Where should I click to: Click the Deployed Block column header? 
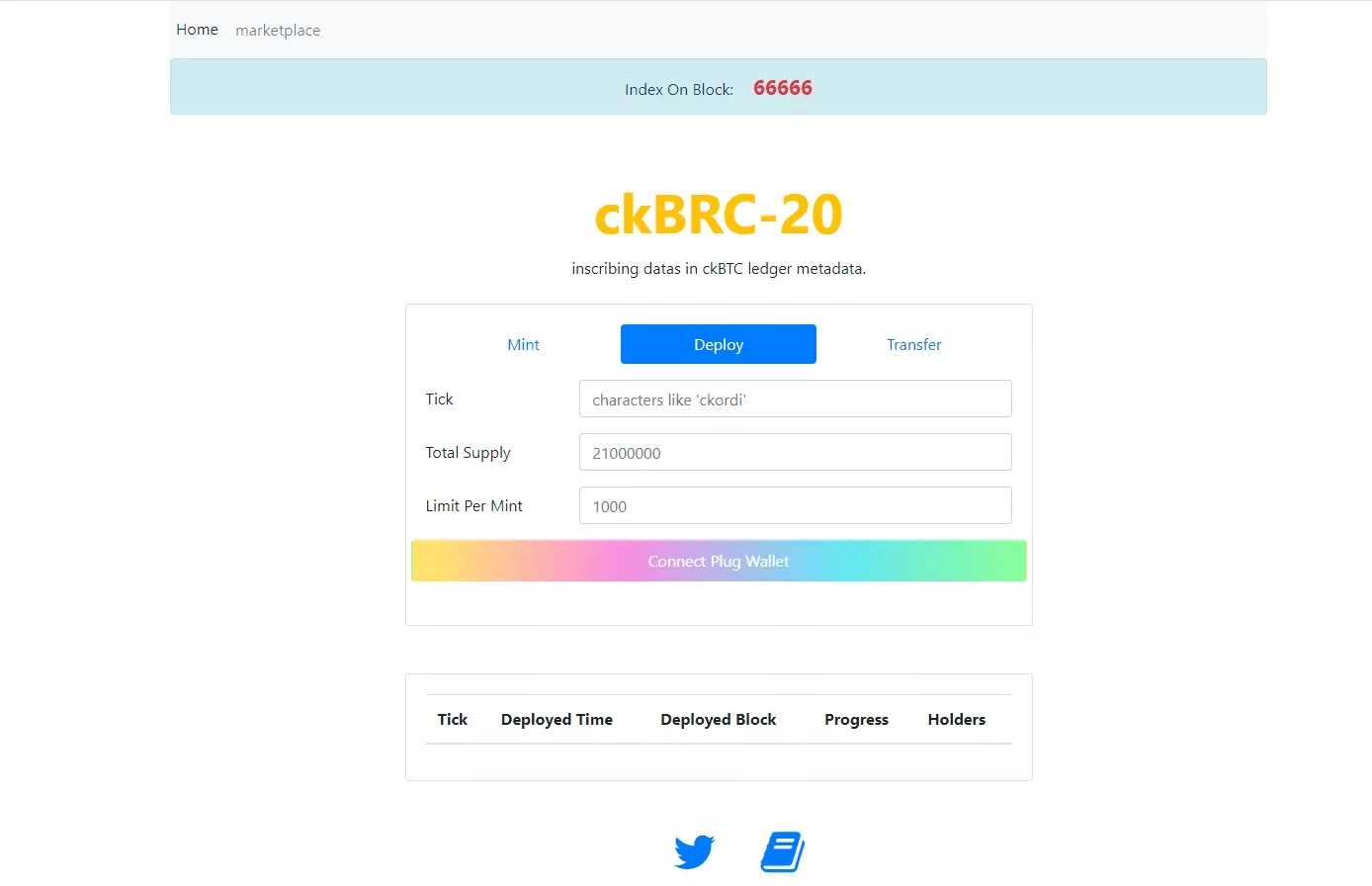tap(718, 720)
